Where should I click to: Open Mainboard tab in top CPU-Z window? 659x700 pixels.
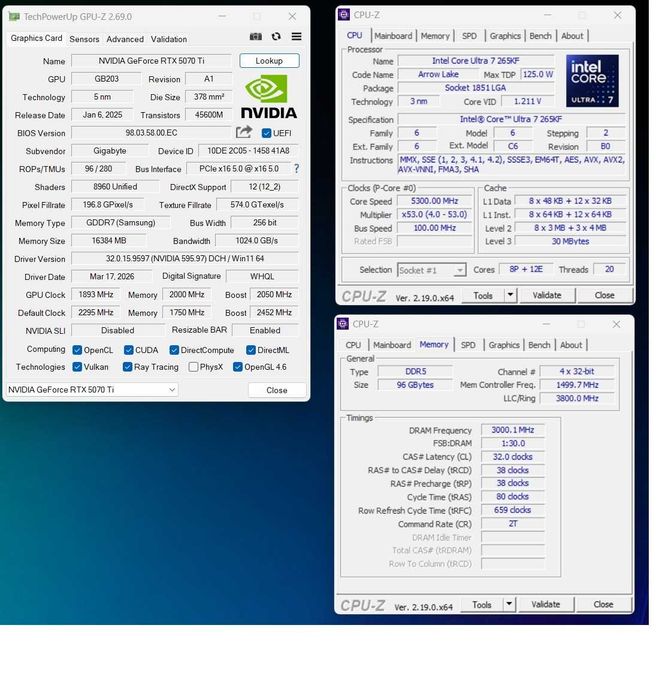[393, 36]
